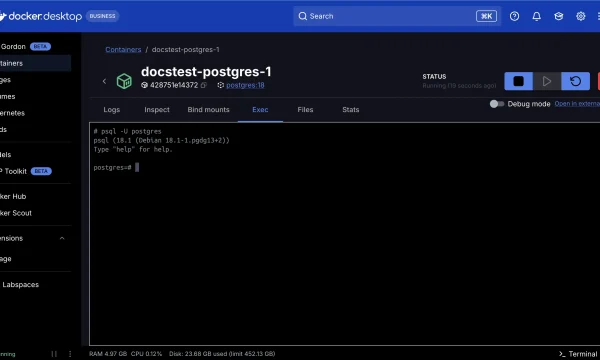Open Gordon in the sidebar
The image size is (600, 360).
(26, 47)
